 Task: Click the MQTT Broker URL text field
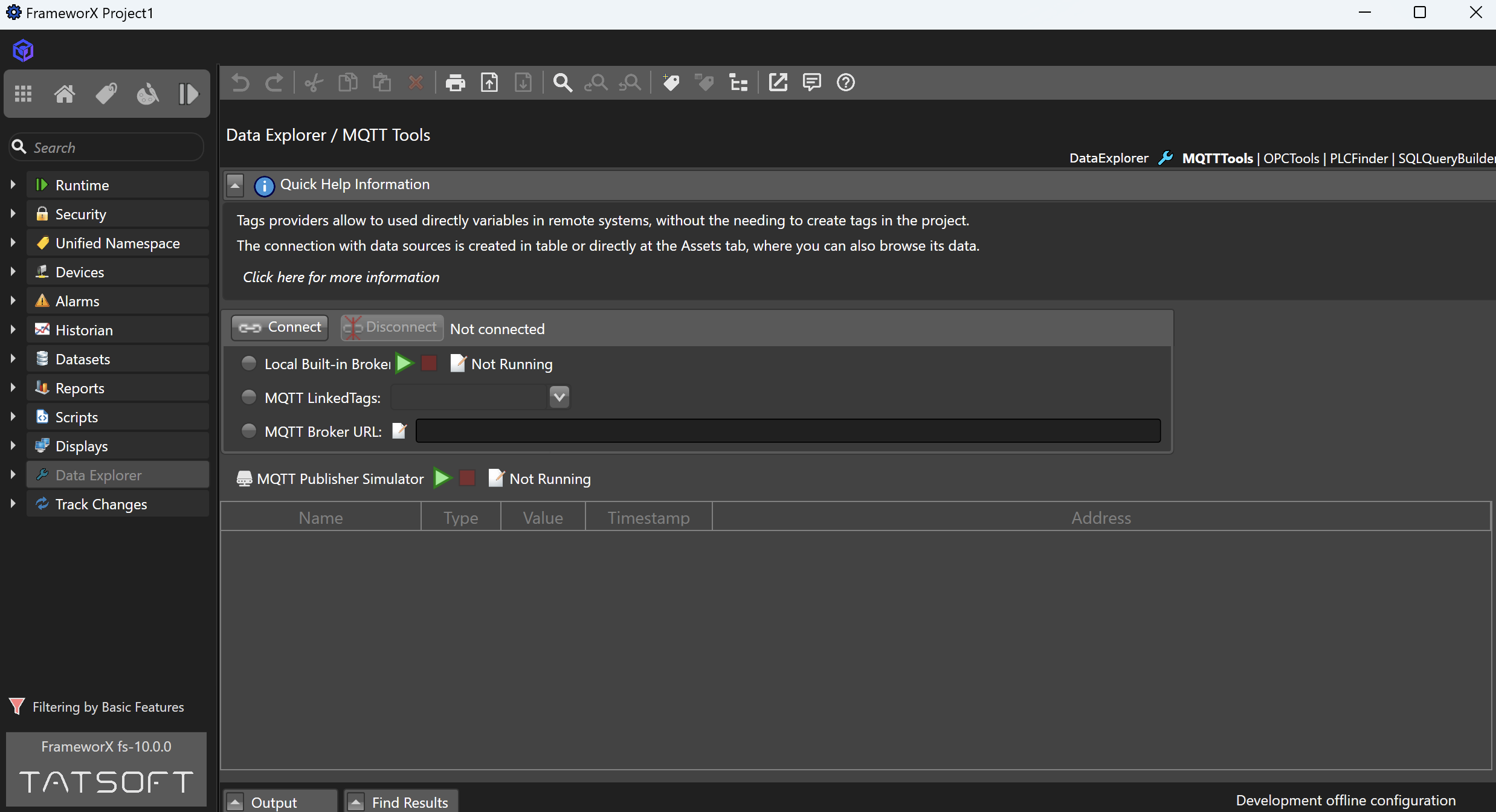pyautogui.click(x=788, y=431)
